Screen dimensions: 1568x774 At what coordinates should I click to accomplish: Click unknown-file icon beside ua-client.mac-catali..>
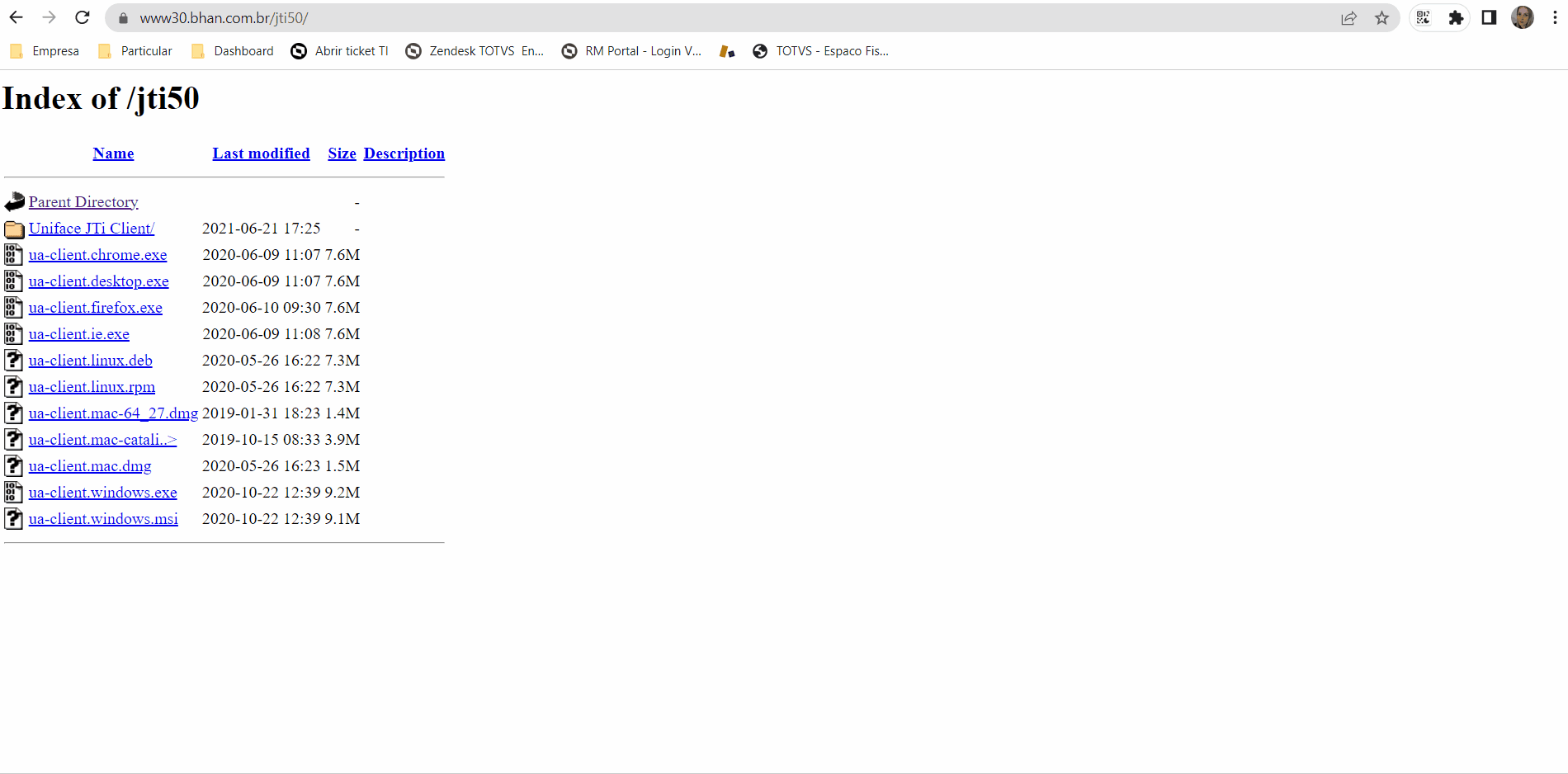(x=14, y=439)
